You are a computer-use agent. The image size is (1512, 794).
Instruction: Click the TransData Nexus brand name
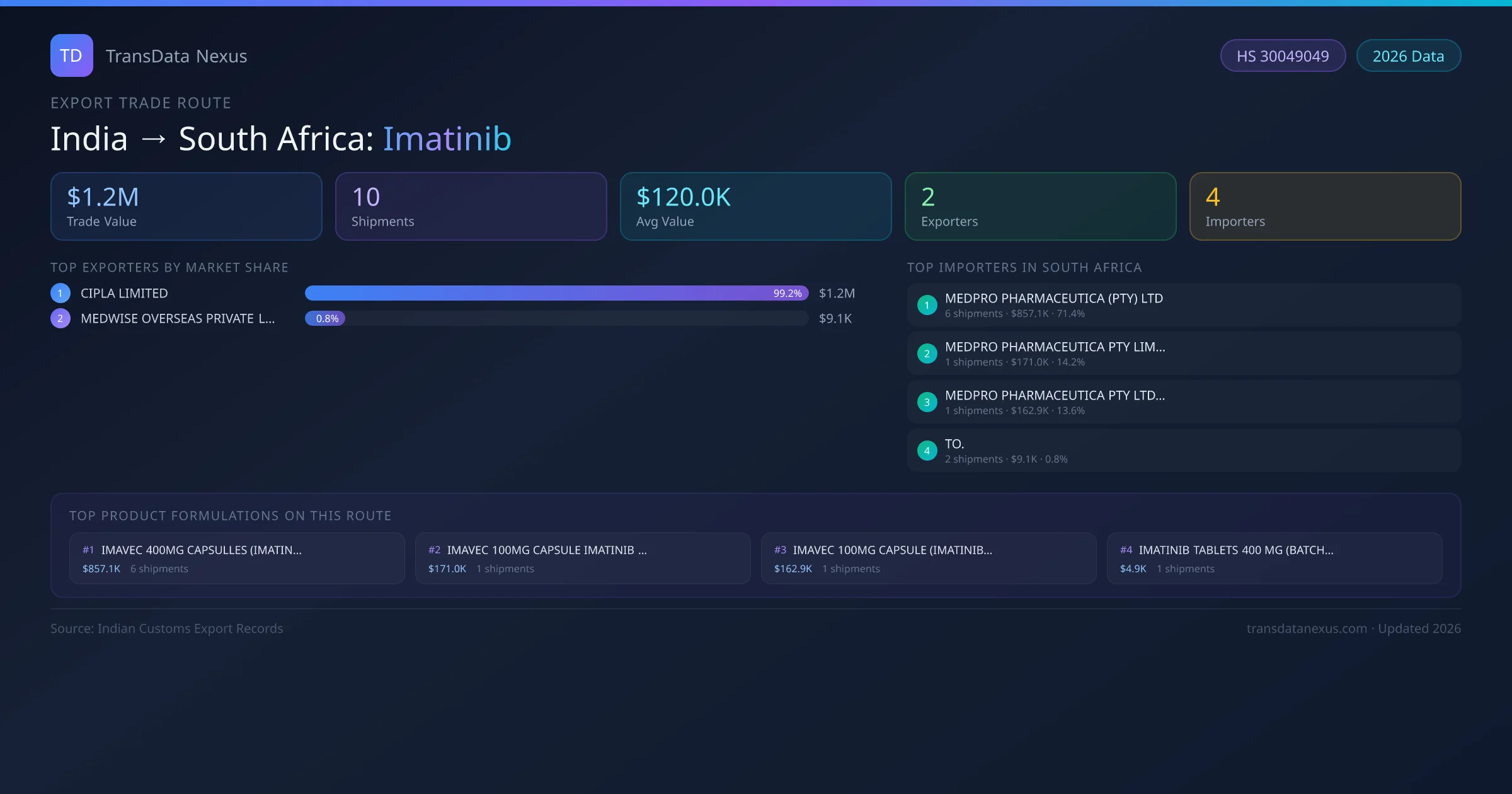176,56
